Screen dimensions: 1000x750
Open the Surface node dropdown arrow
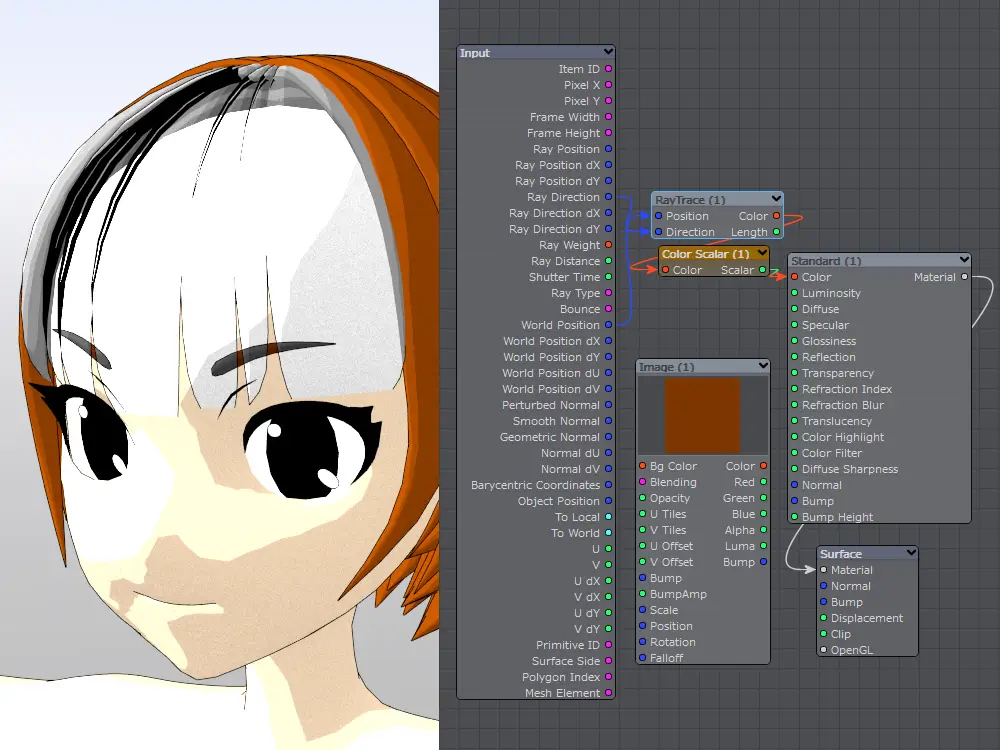(911, 553)
